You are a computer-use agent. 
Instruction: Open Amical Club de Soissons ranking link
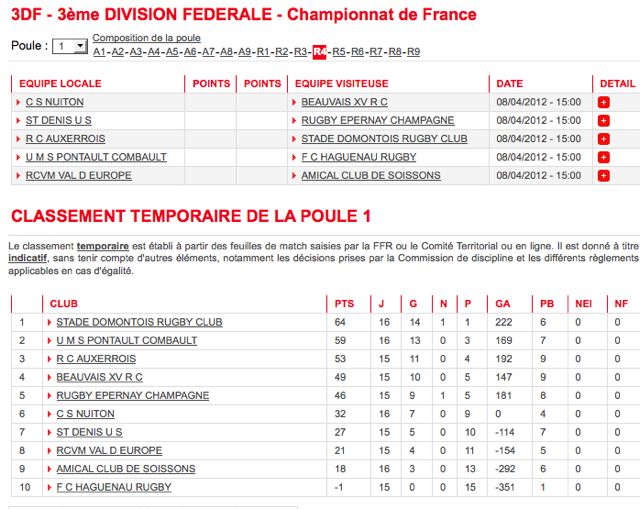[126, 469]
